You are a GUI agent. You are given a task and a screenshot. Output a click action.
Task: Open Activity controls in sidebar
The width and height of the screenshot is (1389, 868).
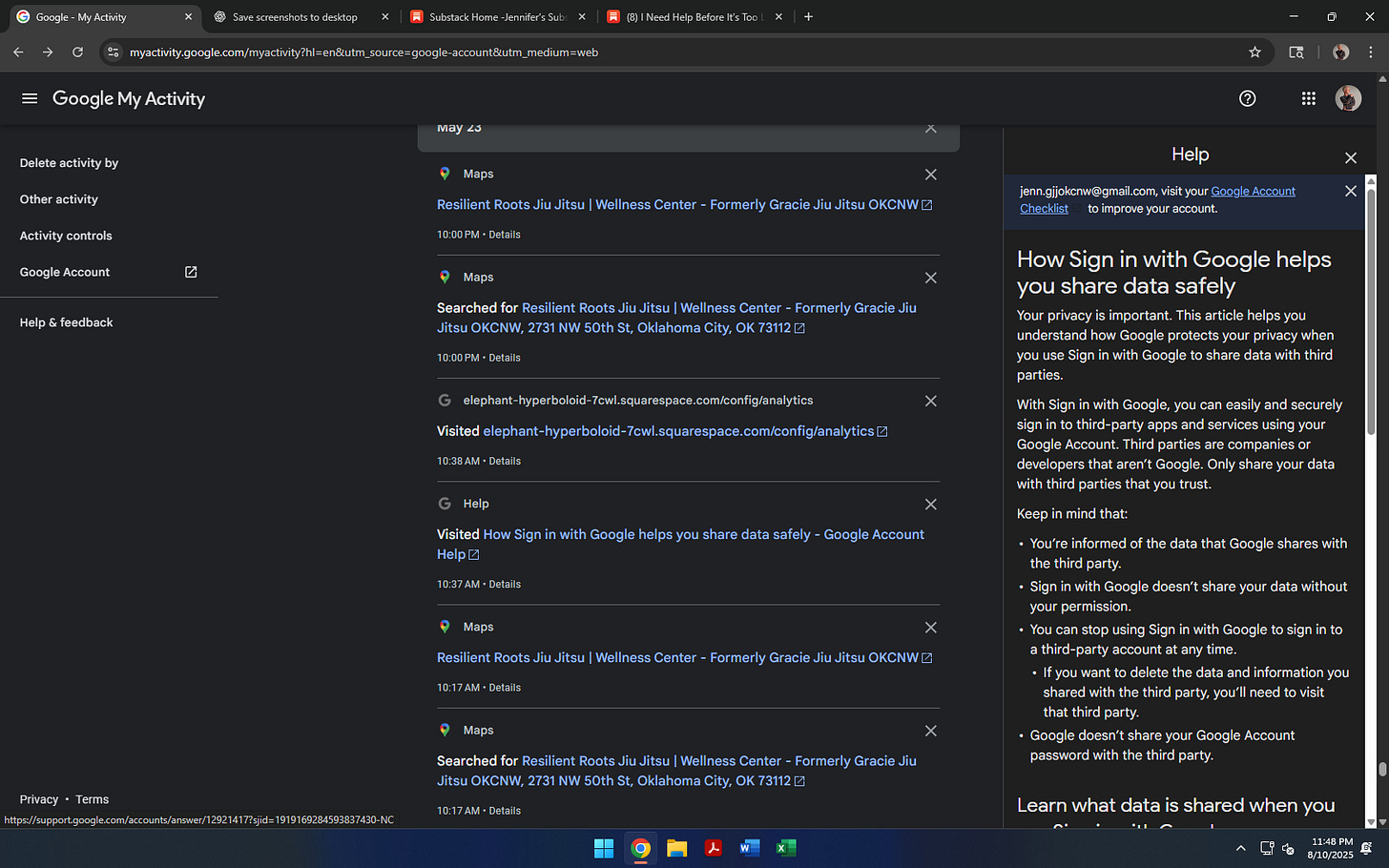(x=66, y=236)
